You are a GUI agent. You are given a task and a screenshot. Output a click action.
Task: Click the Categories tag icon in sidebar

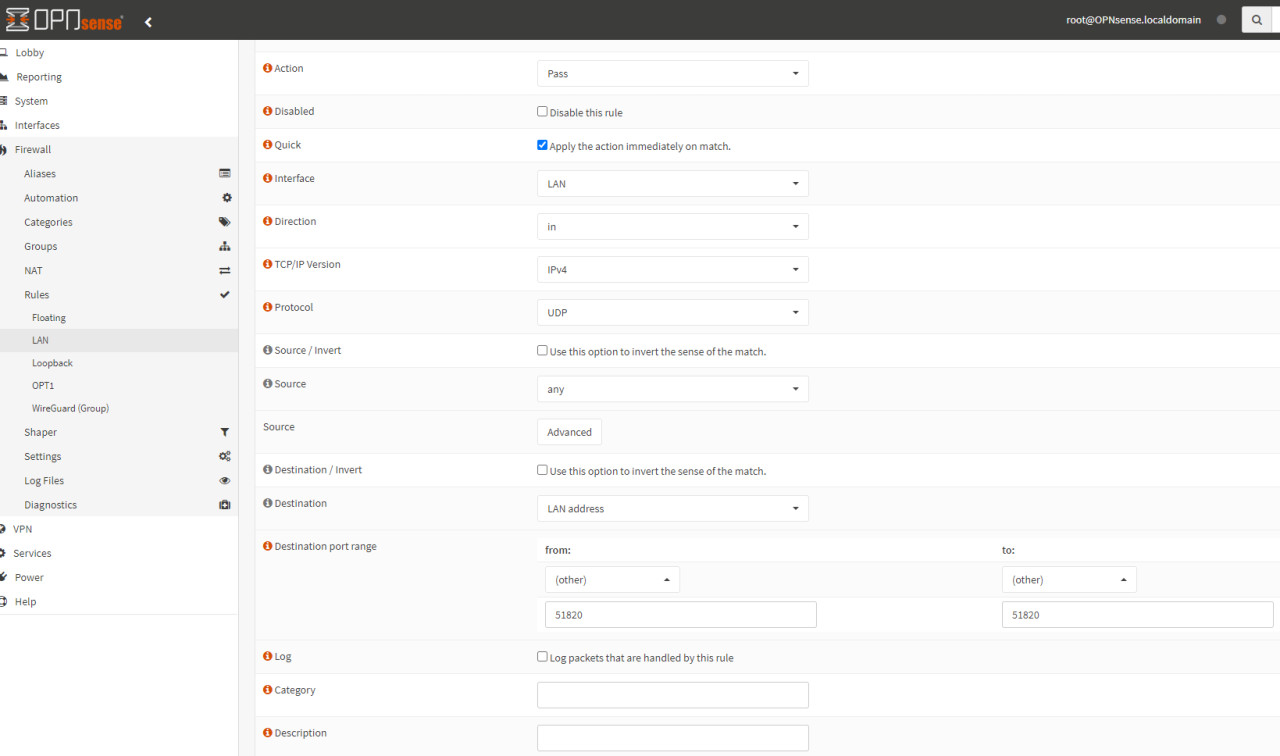pyautogui.click(x=225, y=222)
